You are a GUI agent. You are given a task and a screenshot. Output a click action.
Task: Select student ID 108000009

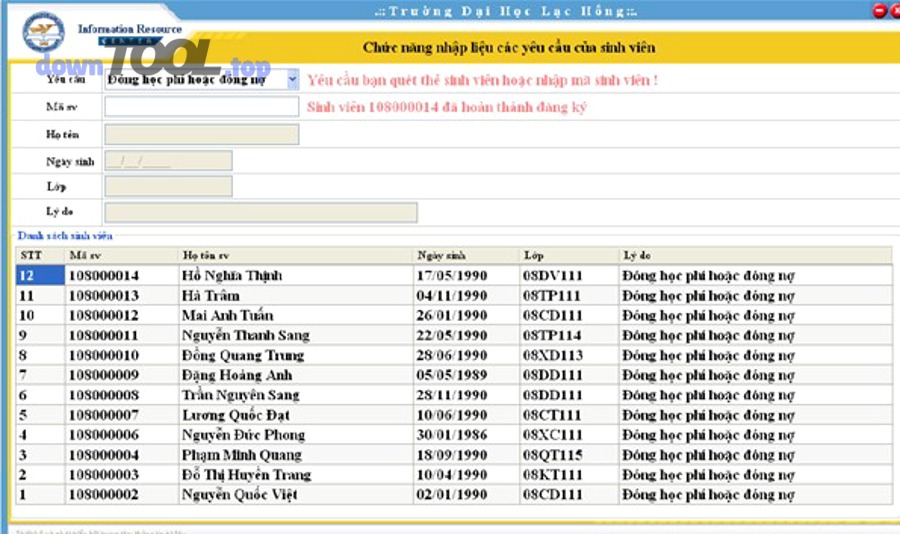pos(104,375)
